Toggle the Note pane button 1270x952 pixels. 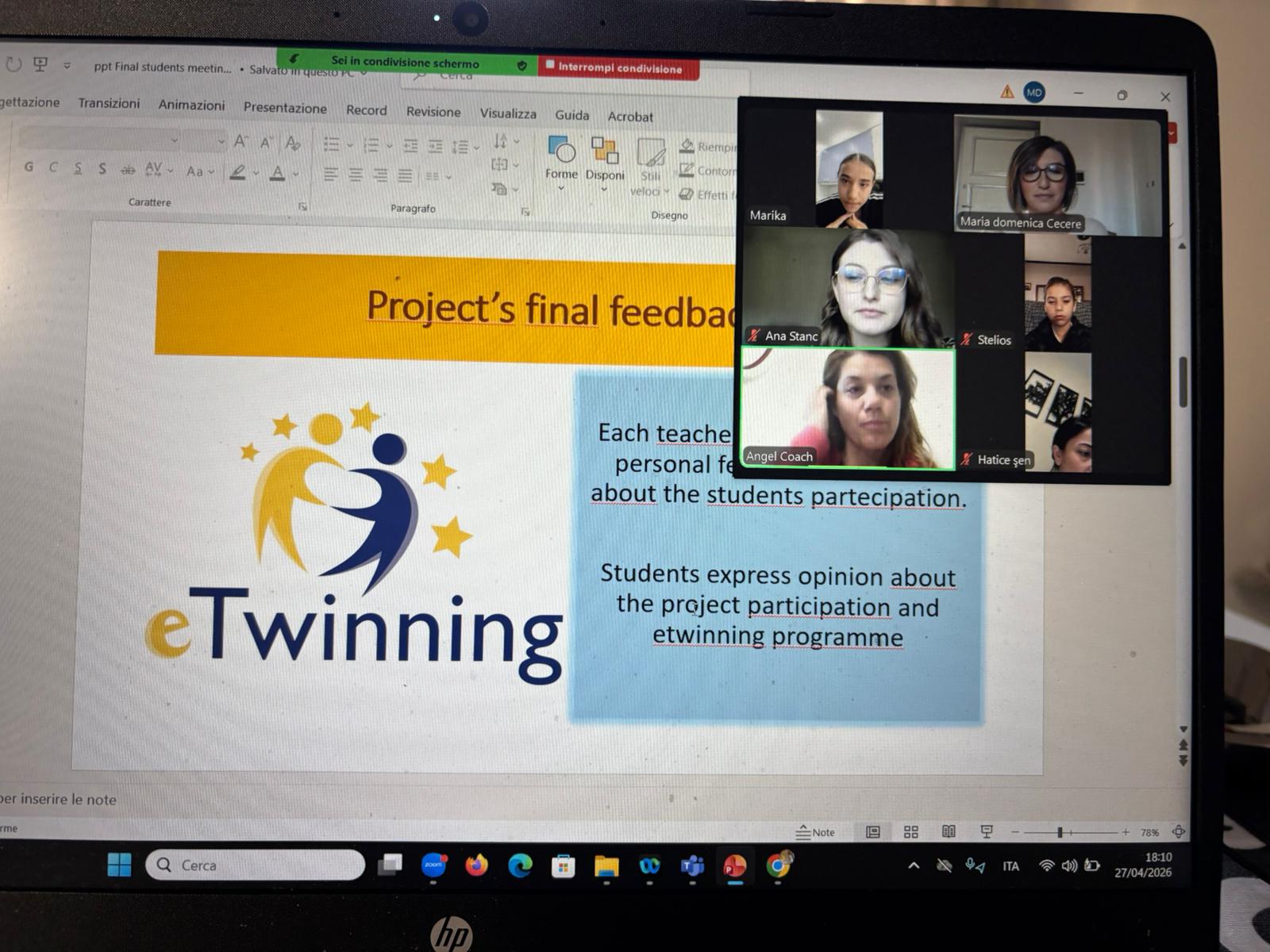coord(816,832)
